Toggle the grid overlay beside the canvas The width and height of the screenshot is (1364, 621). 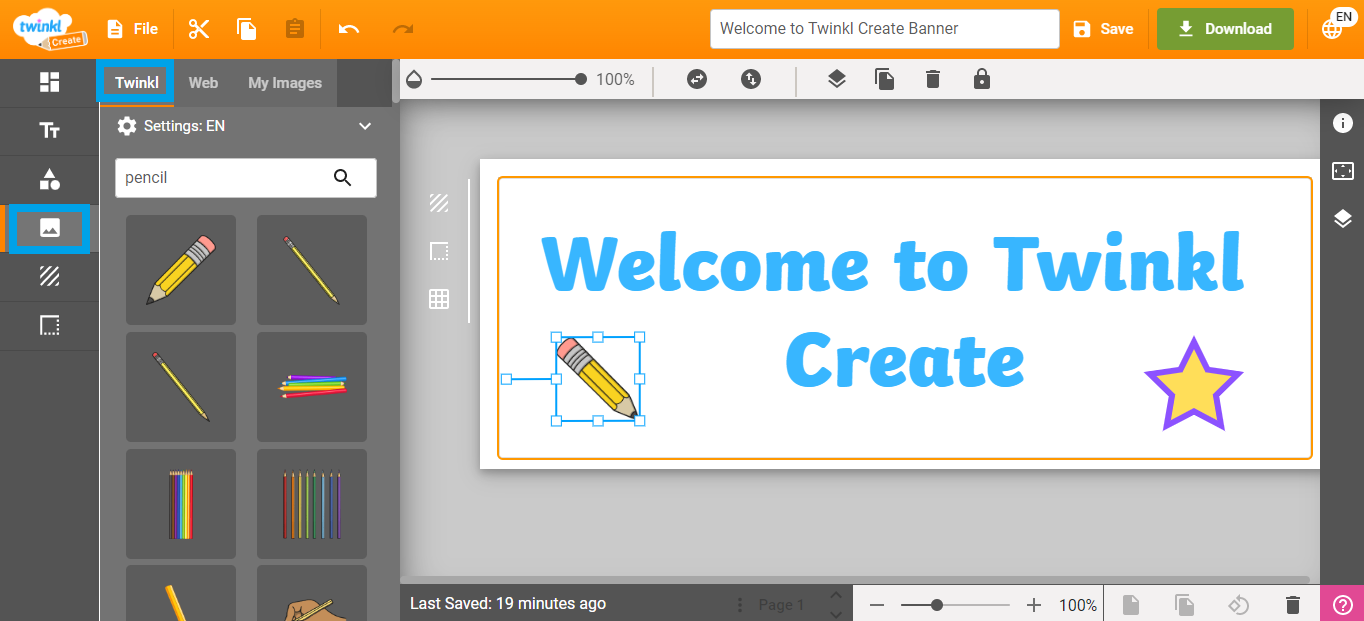[x=439, y=299]
